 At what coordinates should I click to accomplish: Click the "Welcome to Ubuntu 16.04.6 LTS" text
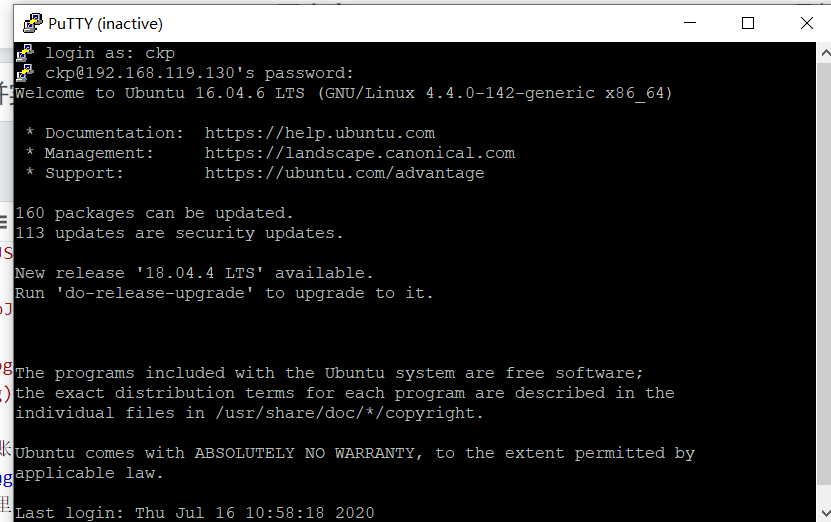(x=160, y=93)
